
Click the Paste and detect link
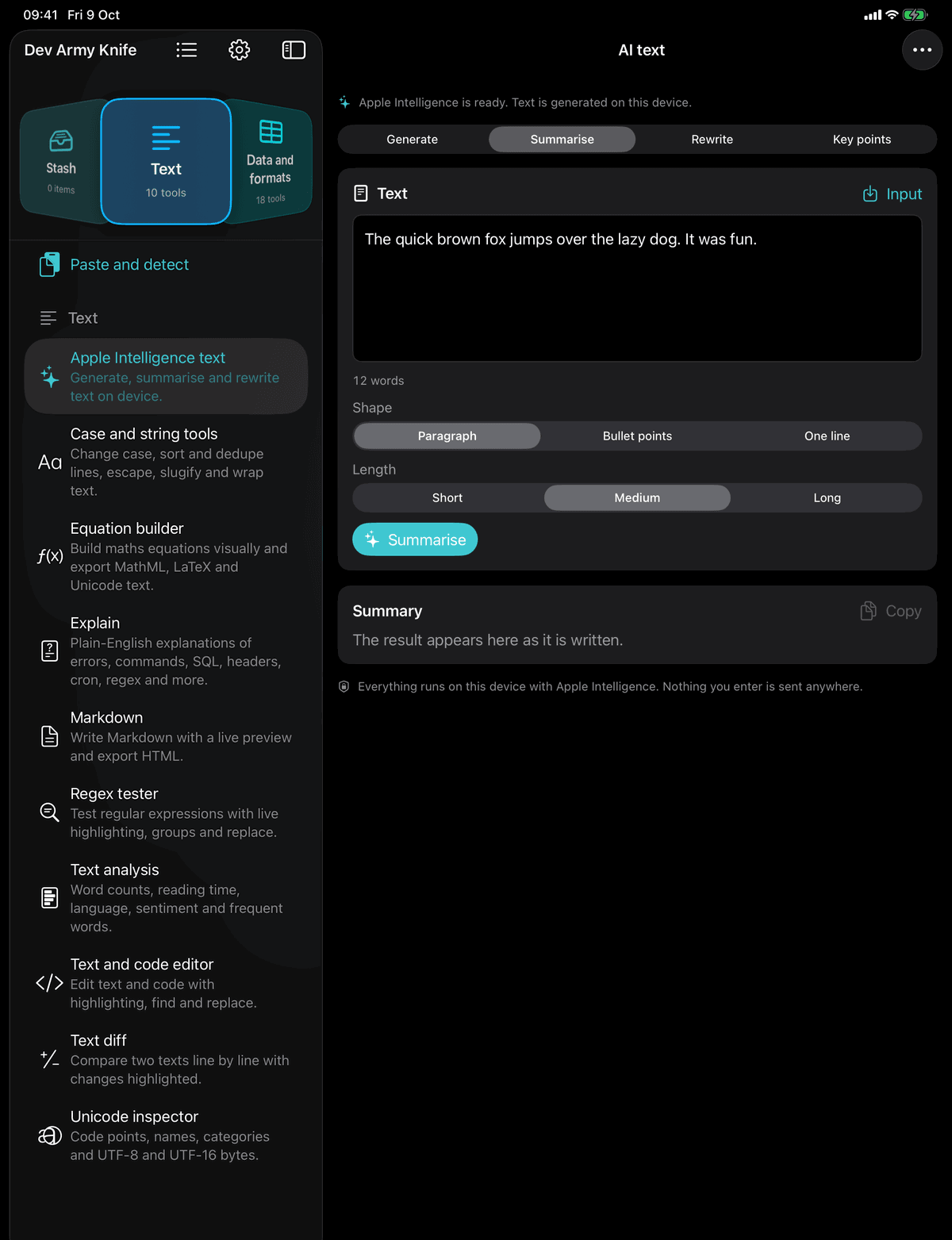(129, 264)
